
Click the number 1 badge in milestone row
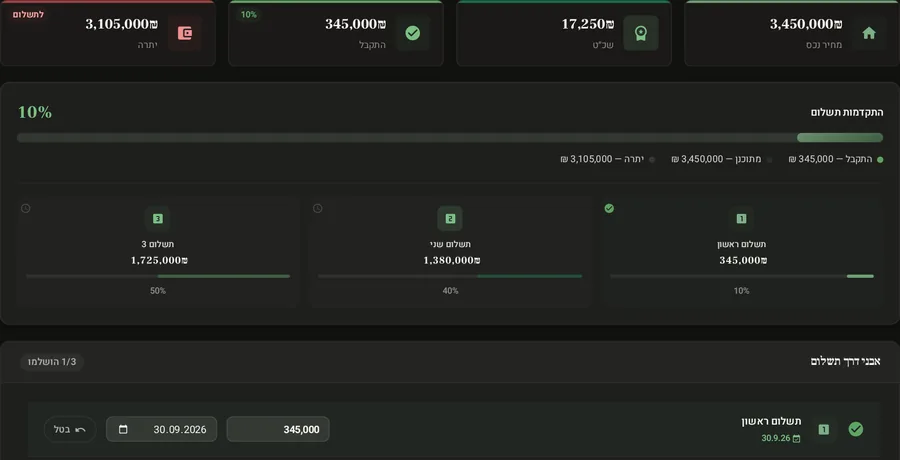(x=824, y=429)
